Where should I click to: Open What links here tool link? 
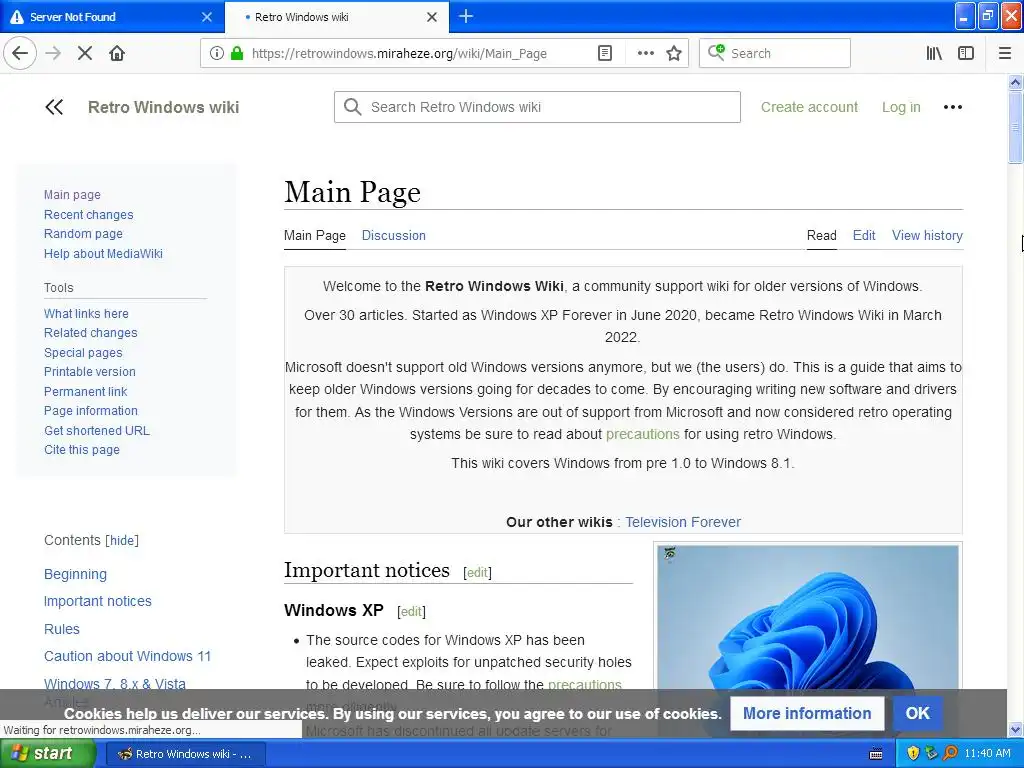coord(86,313)
